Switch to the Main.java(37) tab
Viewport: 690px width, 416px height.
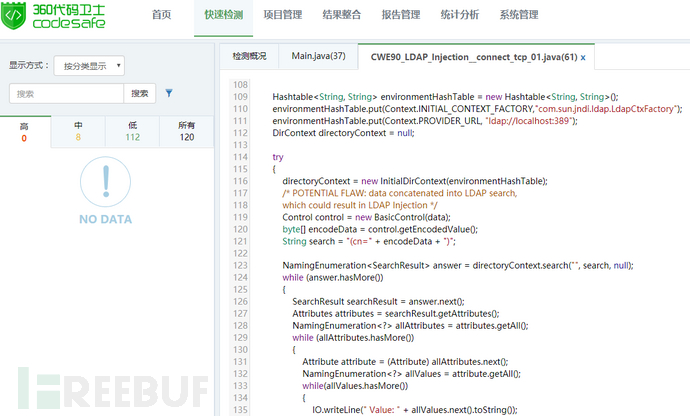[x=318, y=56]
